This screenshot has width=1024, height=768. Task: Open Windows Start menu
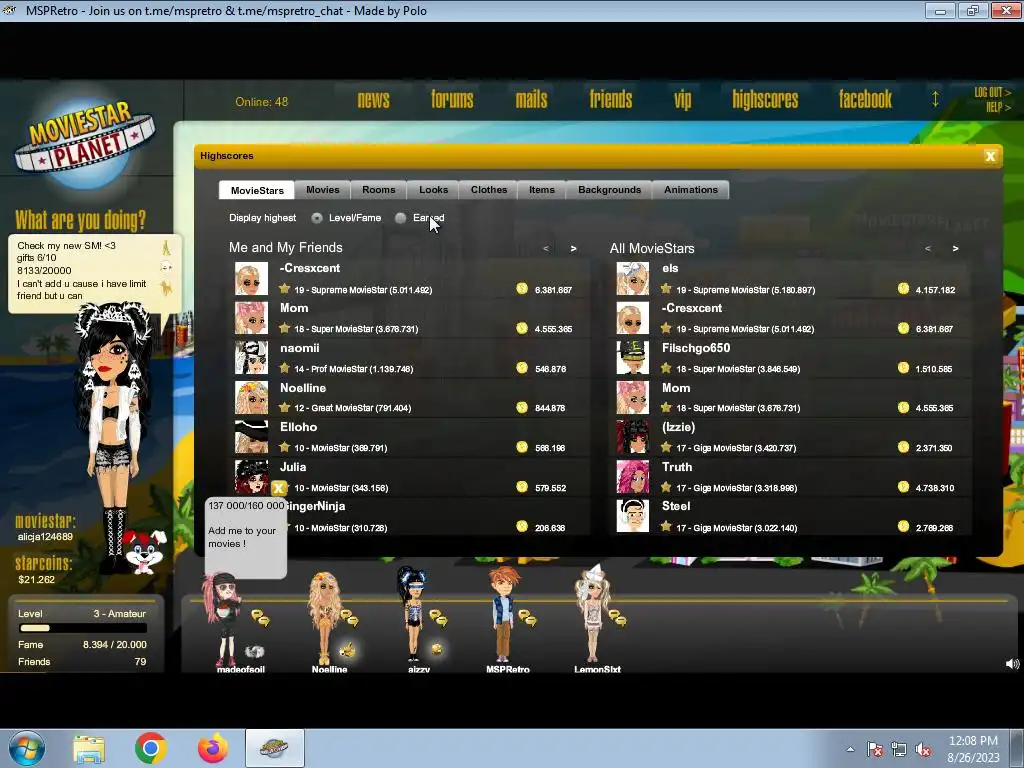coord(27,748)
